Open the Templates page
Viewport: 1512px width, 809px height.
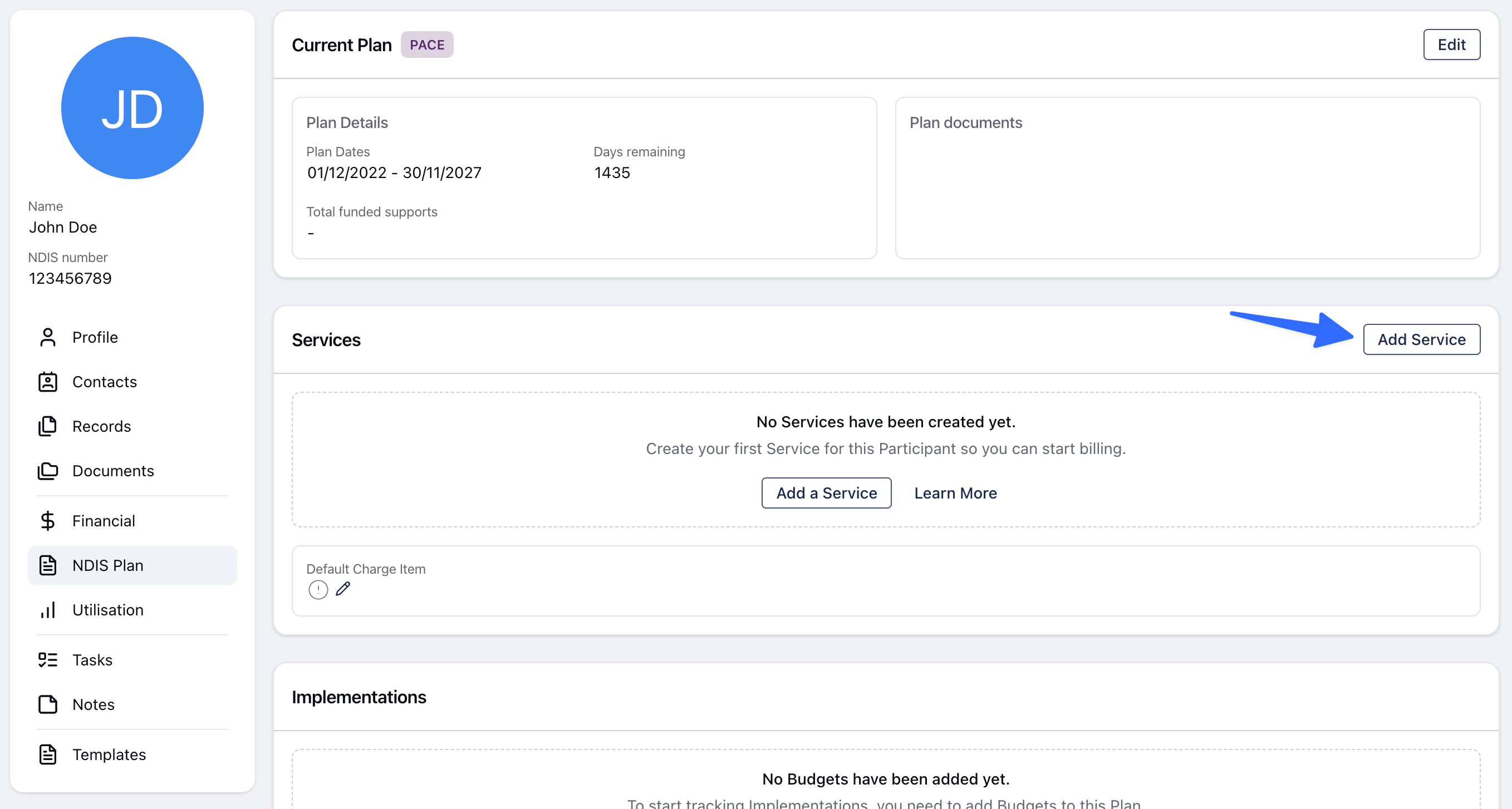coord(132,754)
